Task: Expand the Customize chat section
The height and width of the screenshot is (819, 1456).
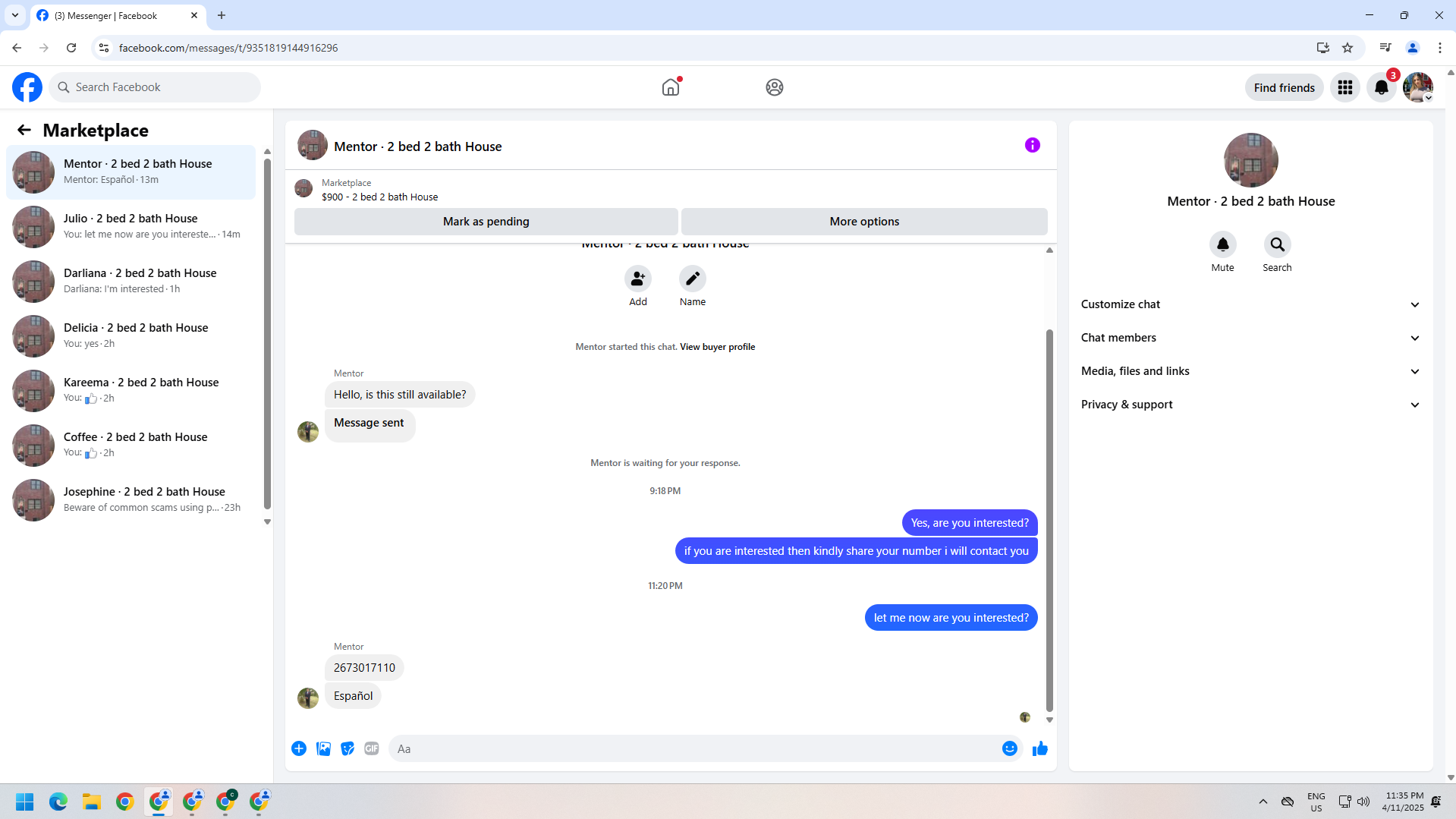Action: [x=1251, y=304]
